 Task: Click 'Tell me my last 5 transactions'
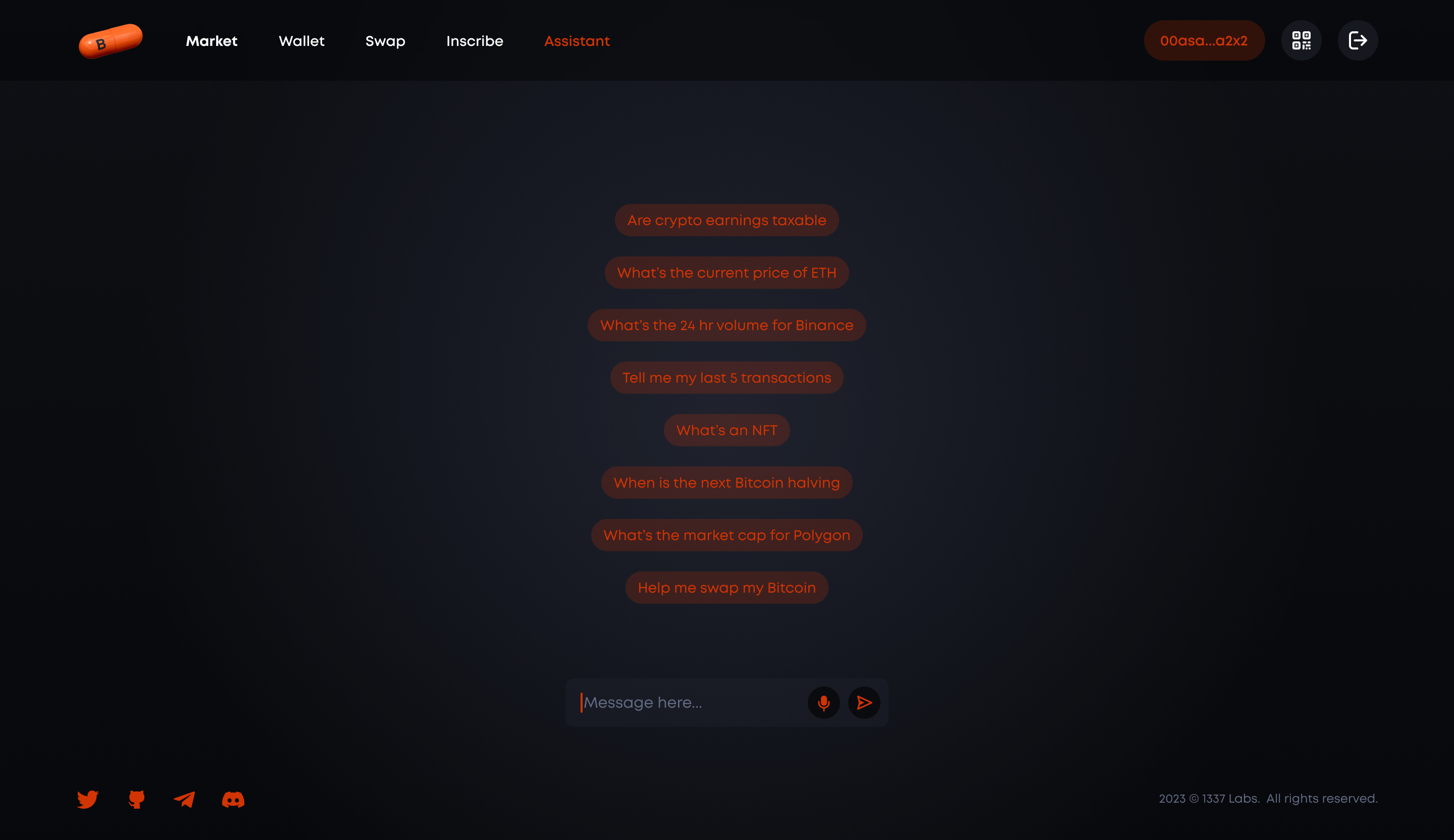click(x=727, y=377)
